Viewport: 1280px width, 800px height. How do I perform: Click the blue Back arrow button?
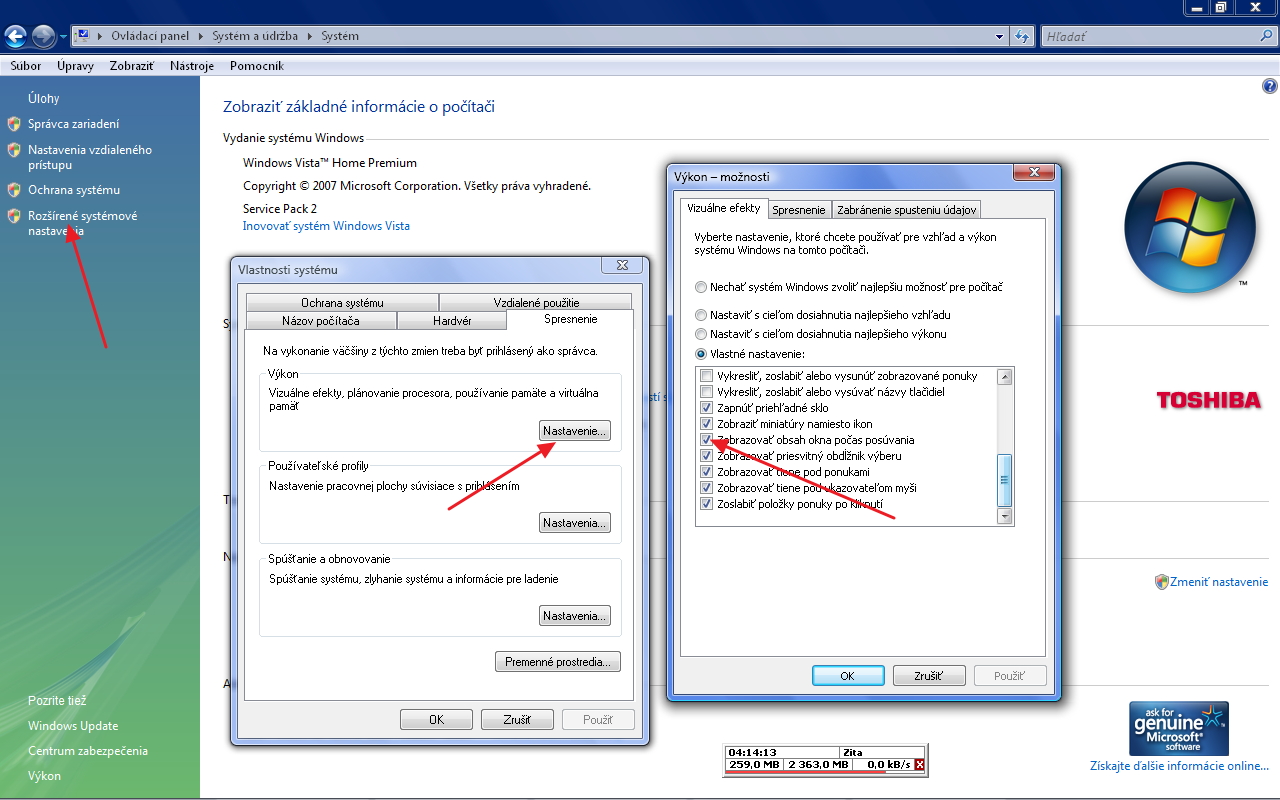(x=15, y=37)
